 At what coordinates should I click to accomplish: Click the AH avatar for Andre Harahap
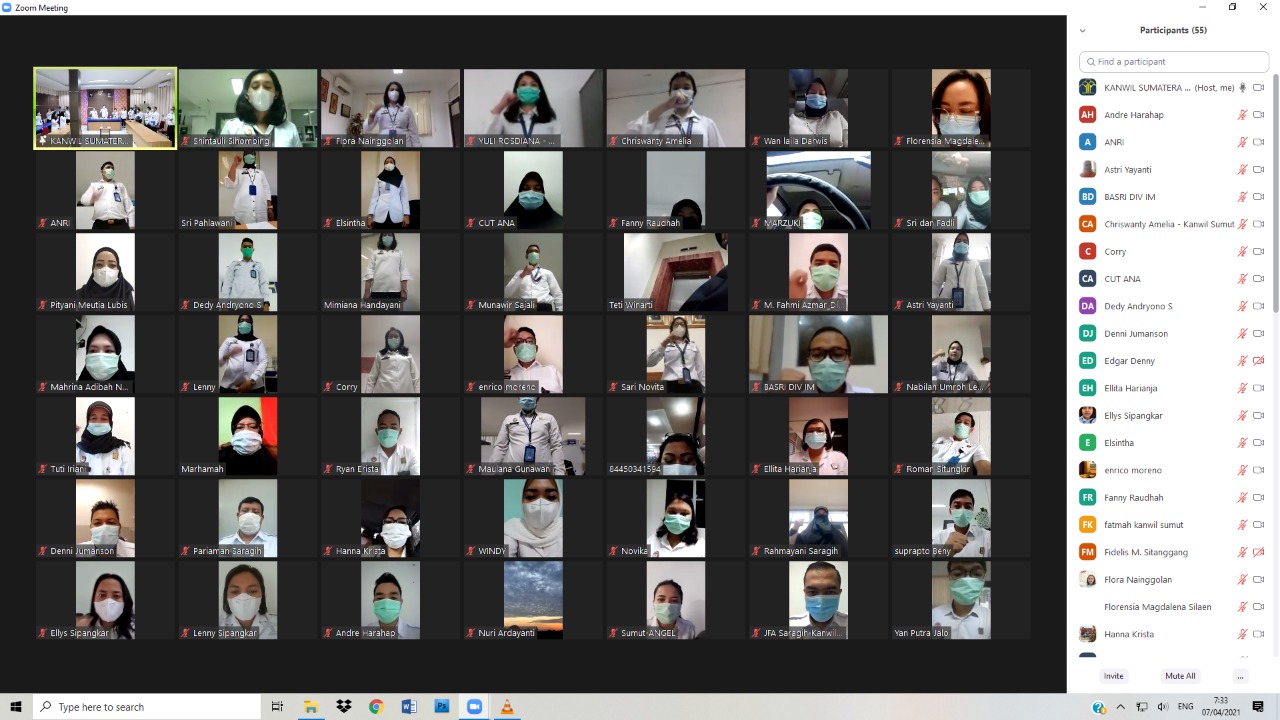pyautogui.click(x=1087, y=115)
